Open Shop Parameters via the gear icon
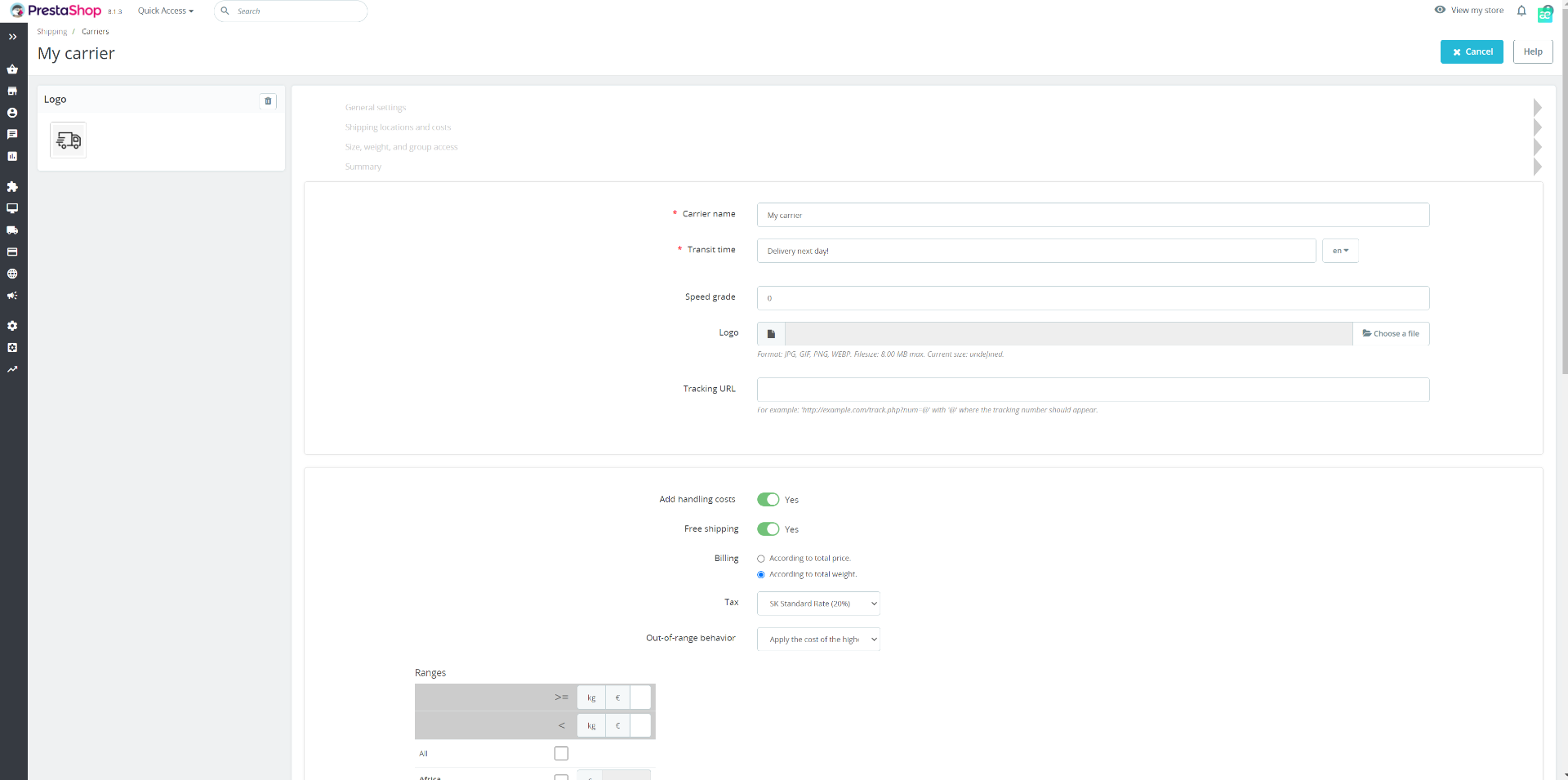 (12, 326)
